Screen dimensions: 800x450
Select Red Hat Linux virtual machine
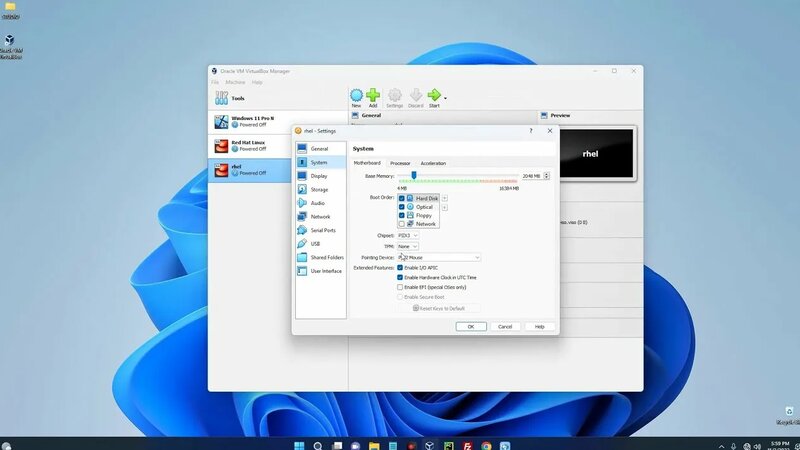tap(250, 146)
